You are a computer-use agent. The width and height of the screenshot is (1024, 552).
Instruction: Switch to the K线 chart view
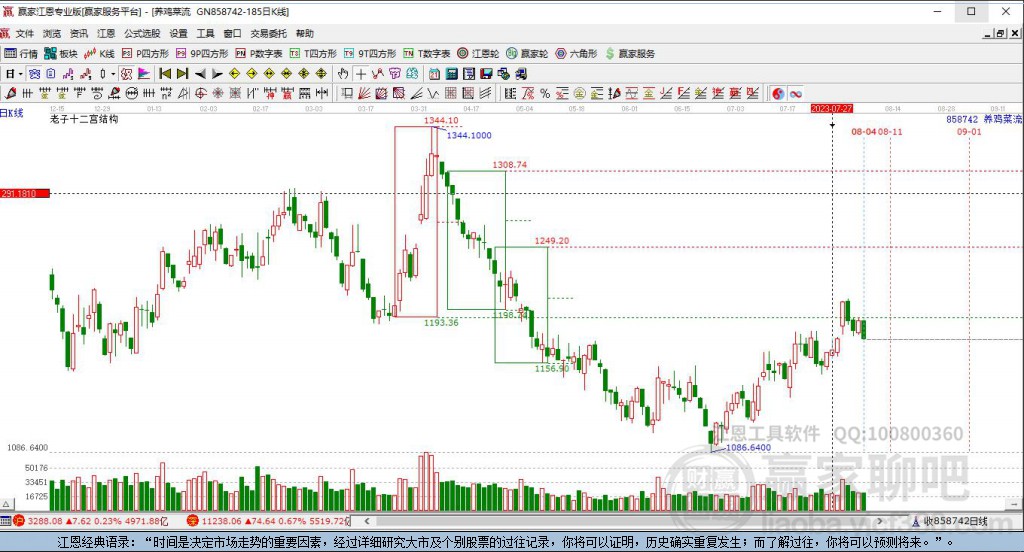[99, 54]
